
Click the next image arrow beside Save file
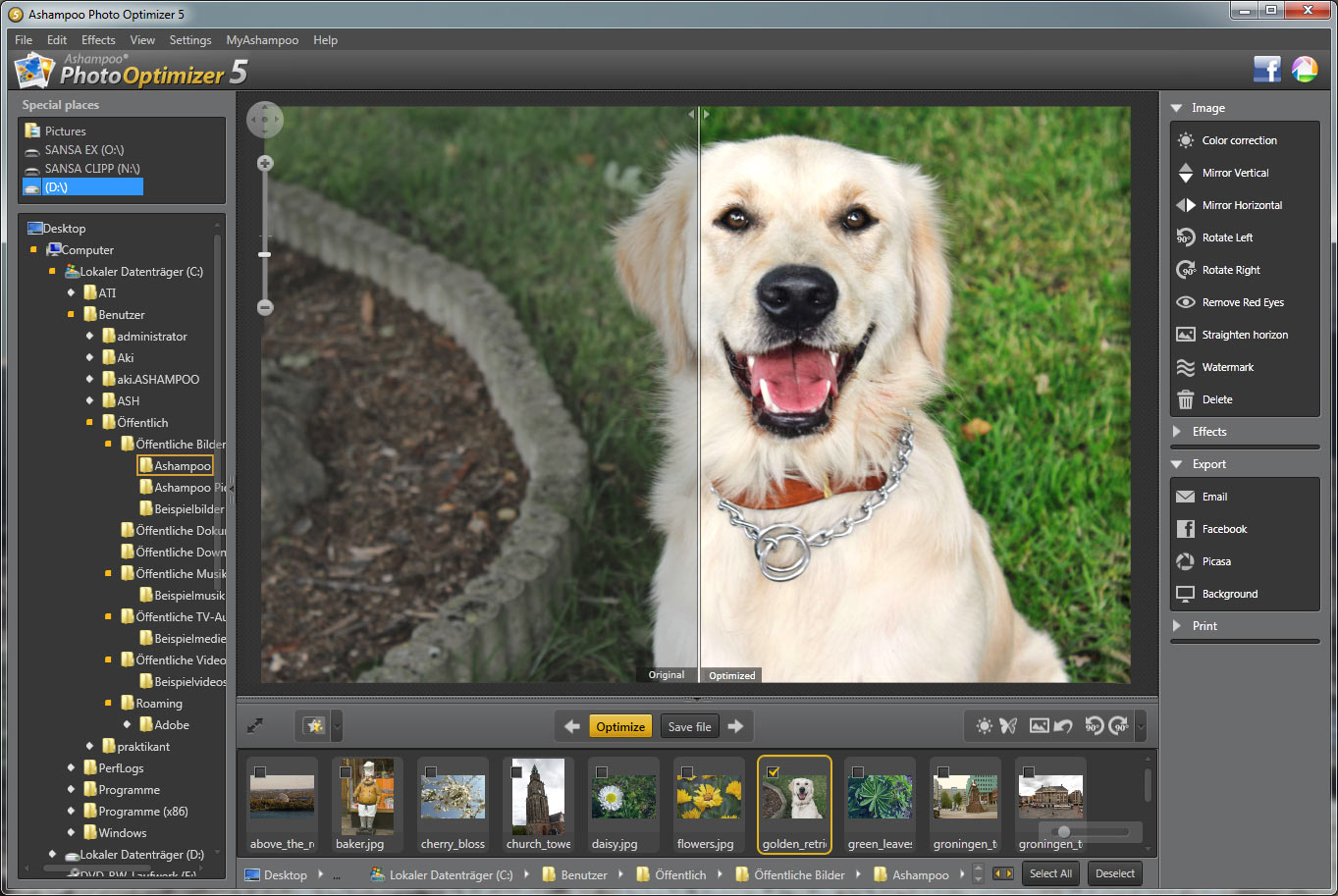pyautogui.click(x=735, y=726)
